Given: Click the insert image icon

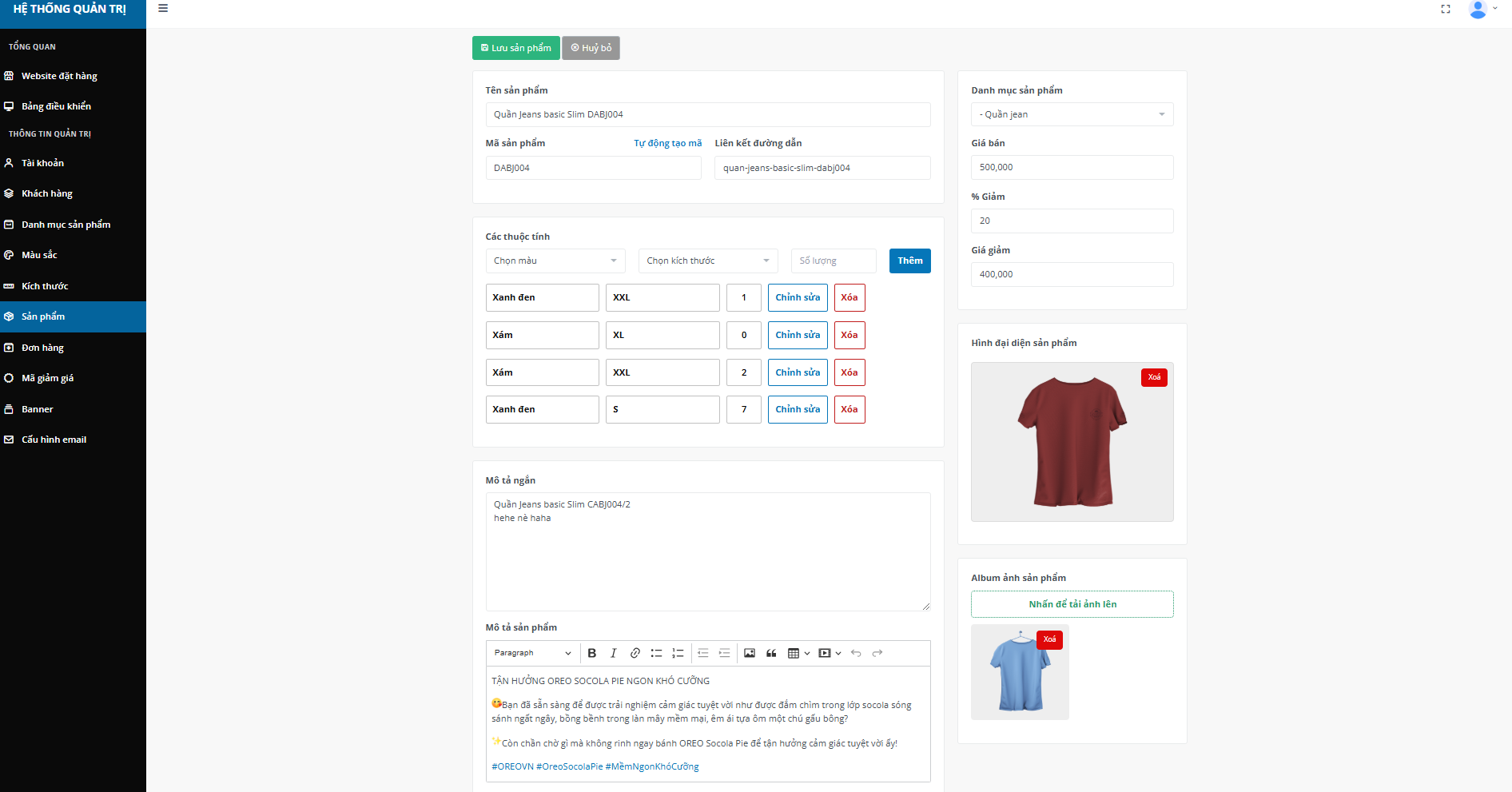Looking at the screenshot, I should 750,653.
